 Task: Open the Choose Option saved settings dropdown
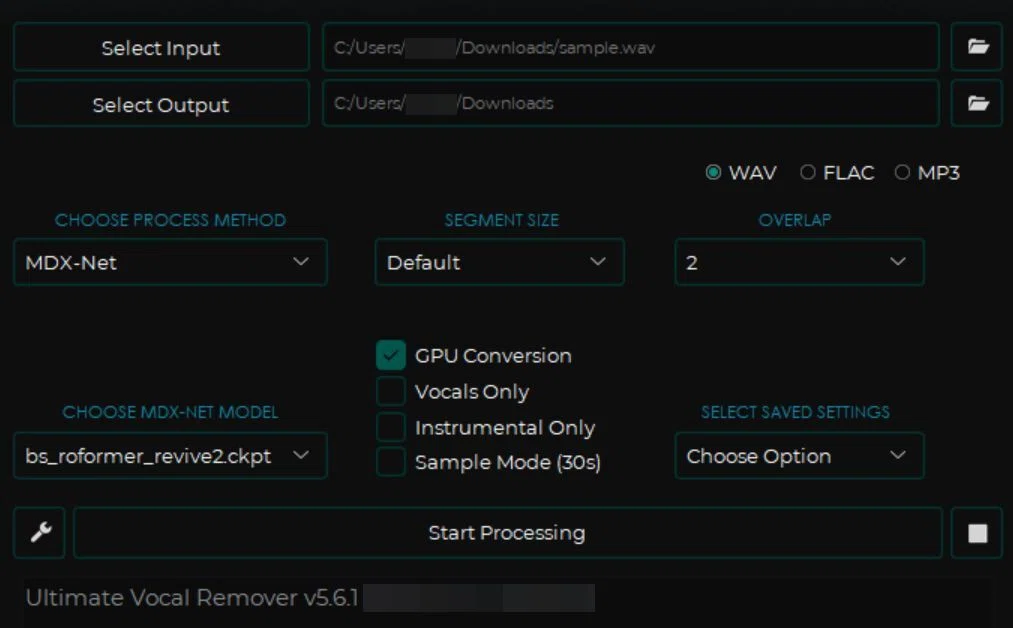[799, 455]
